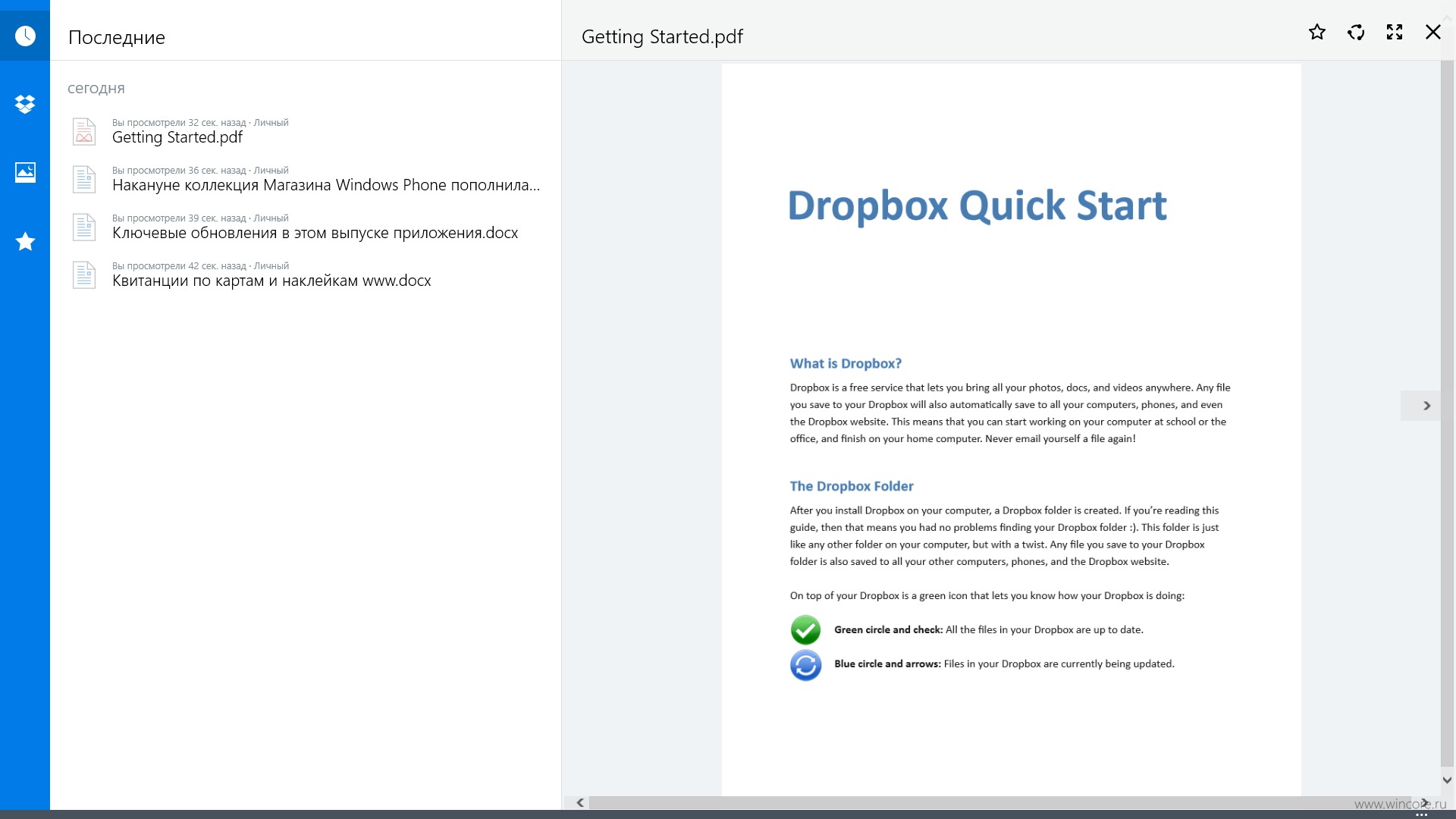
Task: Click the Dropbox Quick Start title in PDF
Action: (977, 206)
